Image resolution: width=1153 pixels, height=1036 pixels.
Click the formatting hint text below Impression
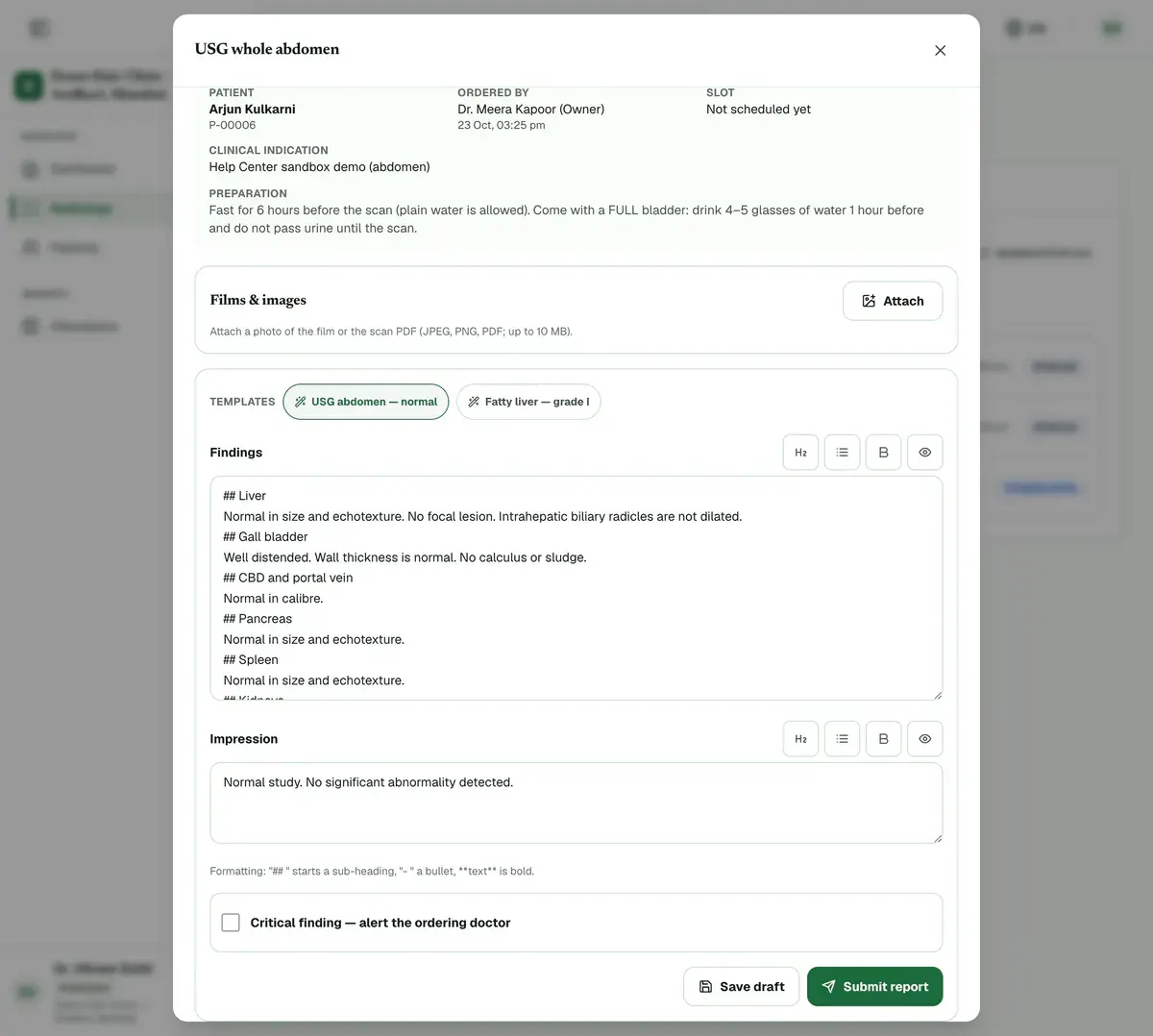coord(372,872)
